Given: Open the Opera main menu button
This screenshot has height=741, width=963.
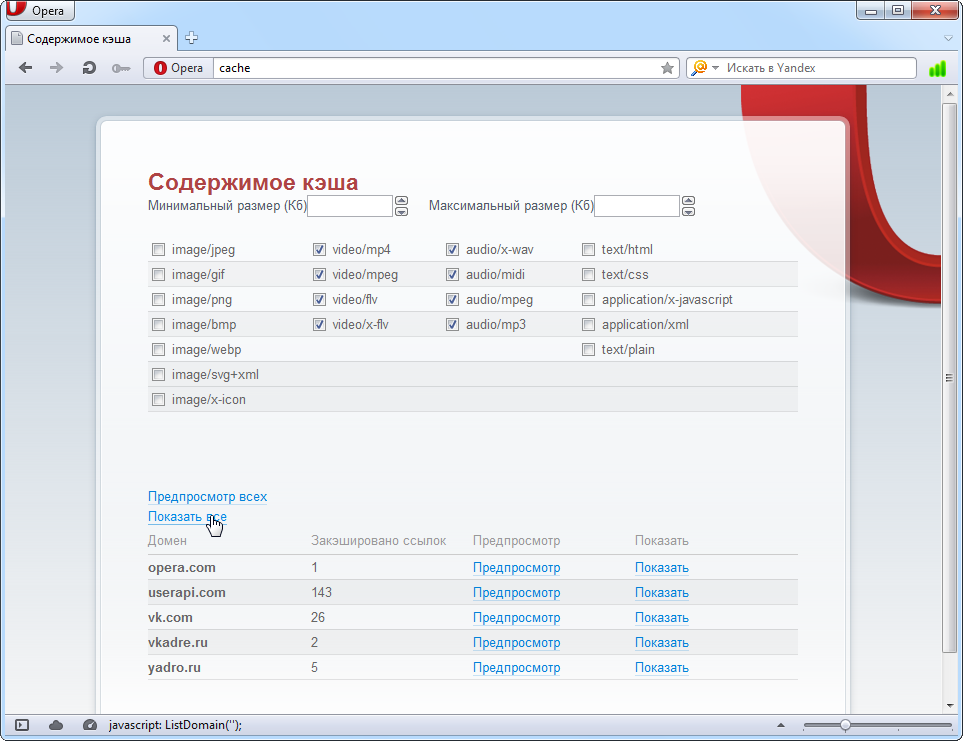Looking at the screenshot, I should tap(38, 10).
